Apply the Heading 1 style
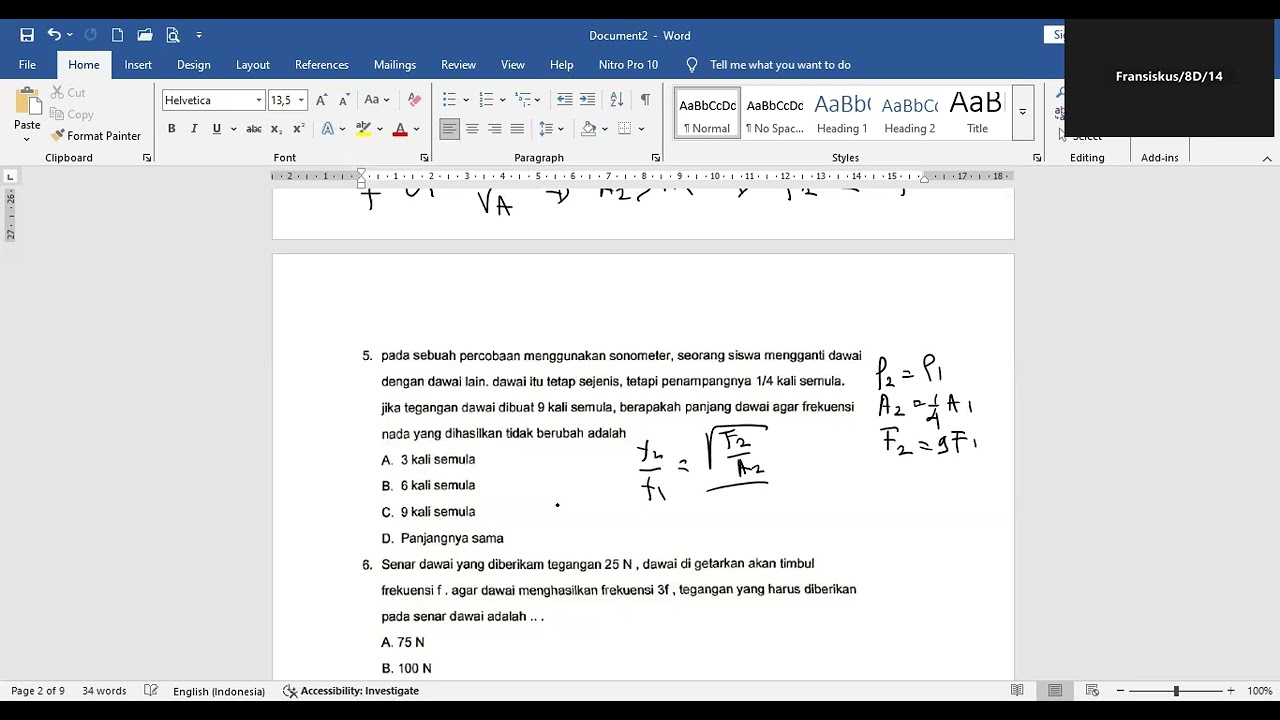Viewport: 1280px width, 720px height. point(842,112)
